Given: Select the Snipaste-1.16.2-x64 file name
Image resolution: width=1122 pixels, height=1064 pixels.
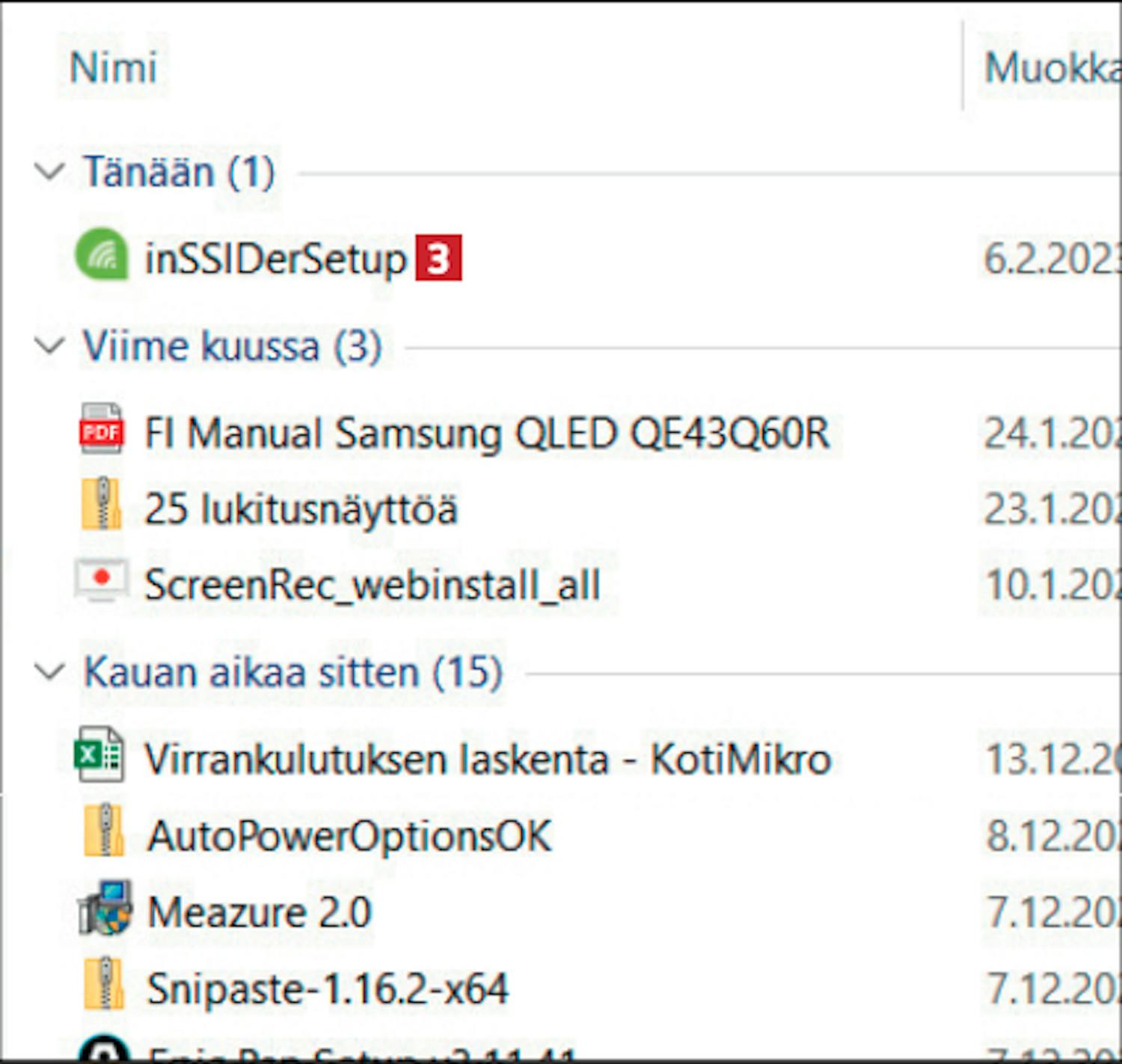Looking at the screenshot, I should click(x=328, y=988).
